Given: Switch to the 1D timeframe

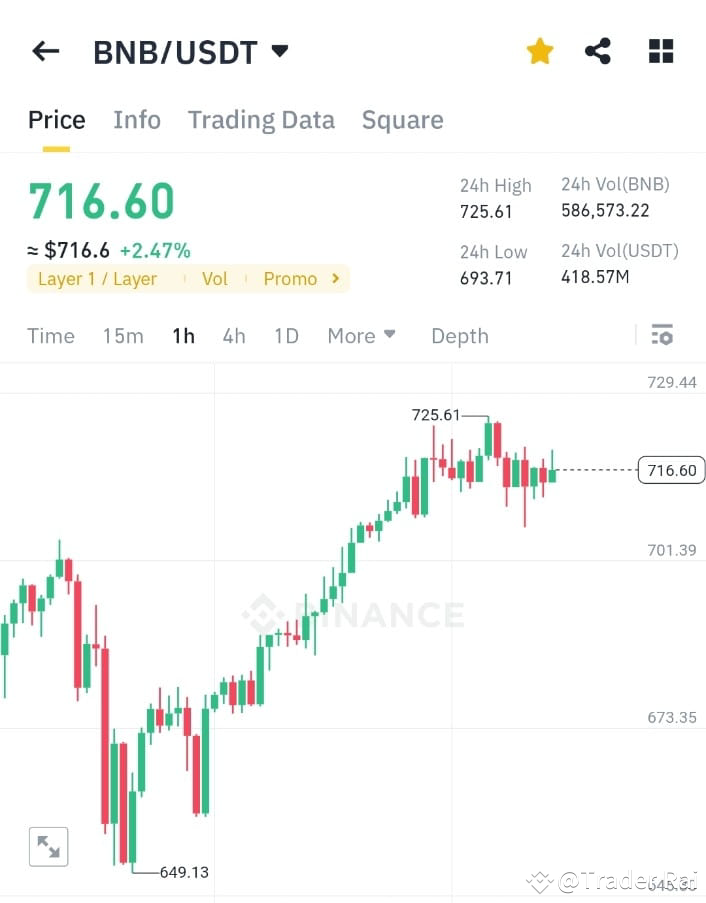Looking at the screenshot, I should point(286,336).
